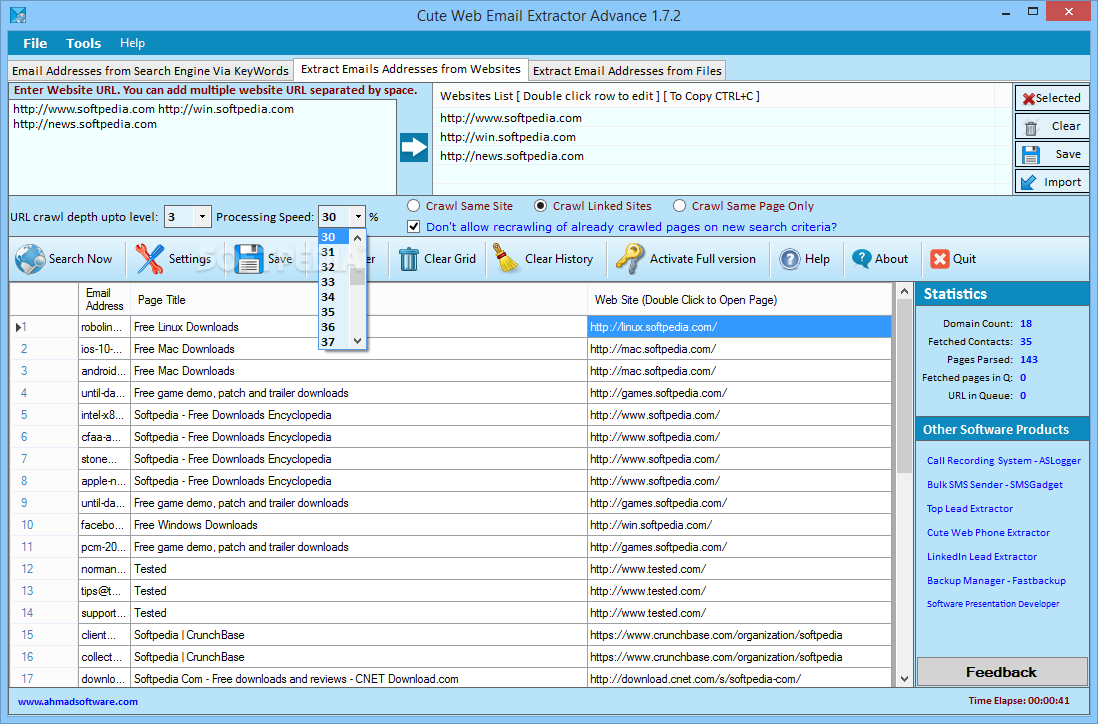
Task: Select http://linux.softpedia.com/ cell in row 1
Action: (x=739, y=327)
